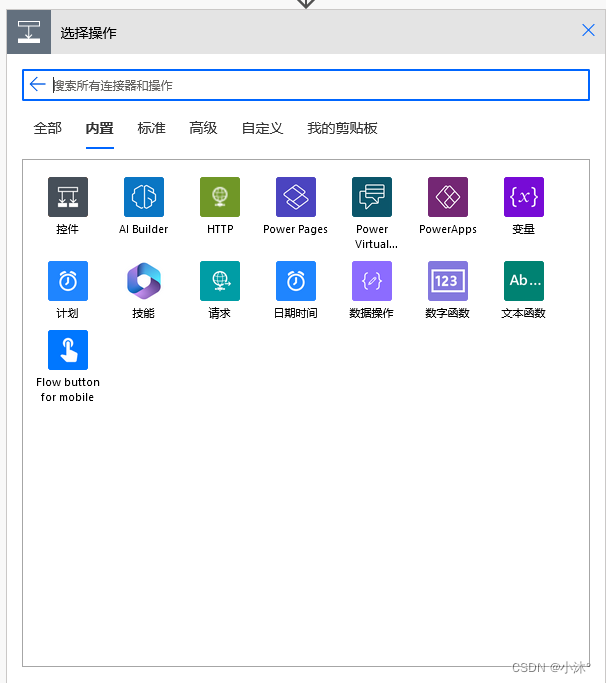Open the 控件 (Control) connector
The width and height of the screenshot is (606, 683).
[68, 197]
